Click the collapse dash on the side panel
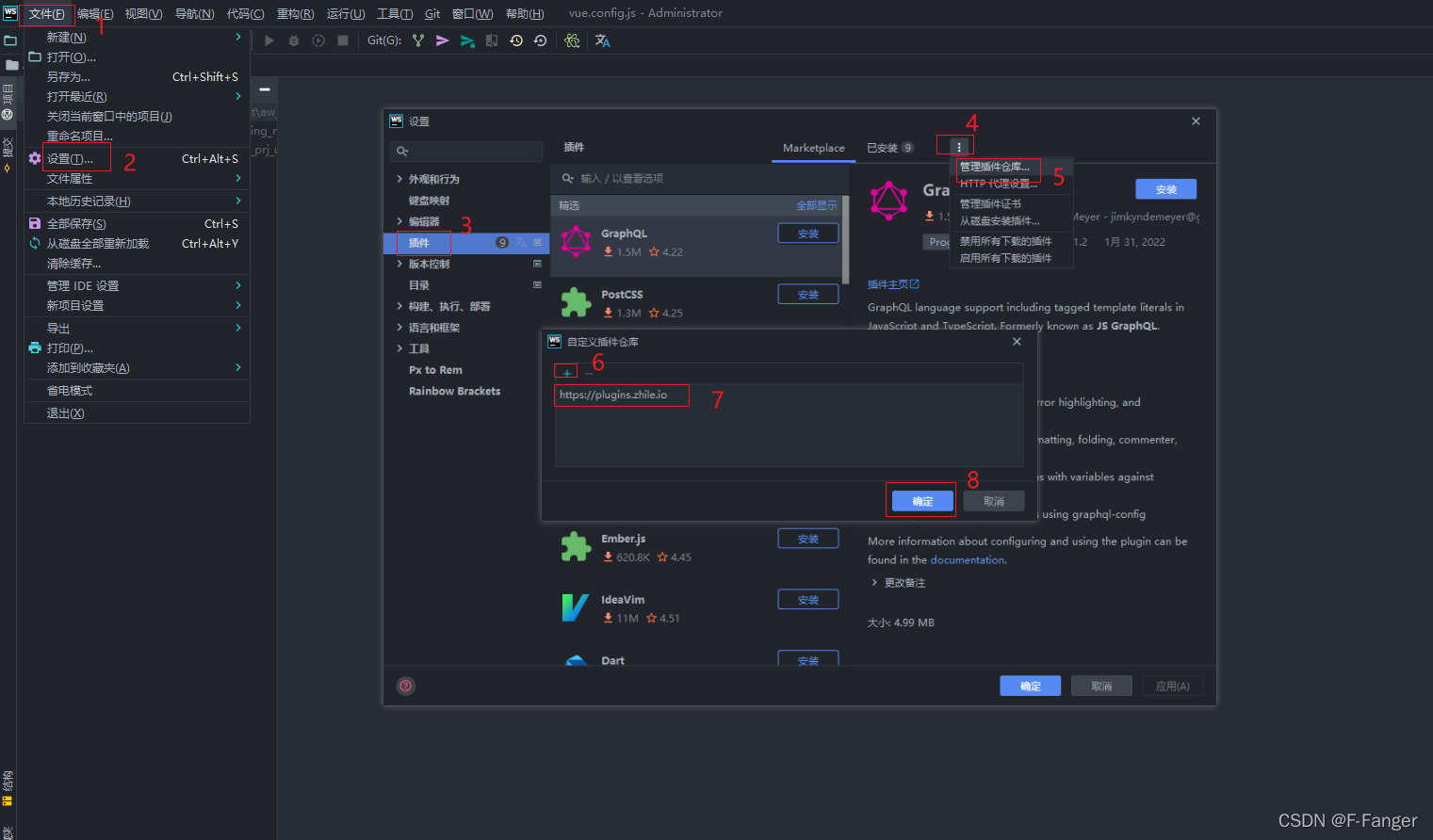The width and height of the screenshot is (1433, 840). click(265, 89)
